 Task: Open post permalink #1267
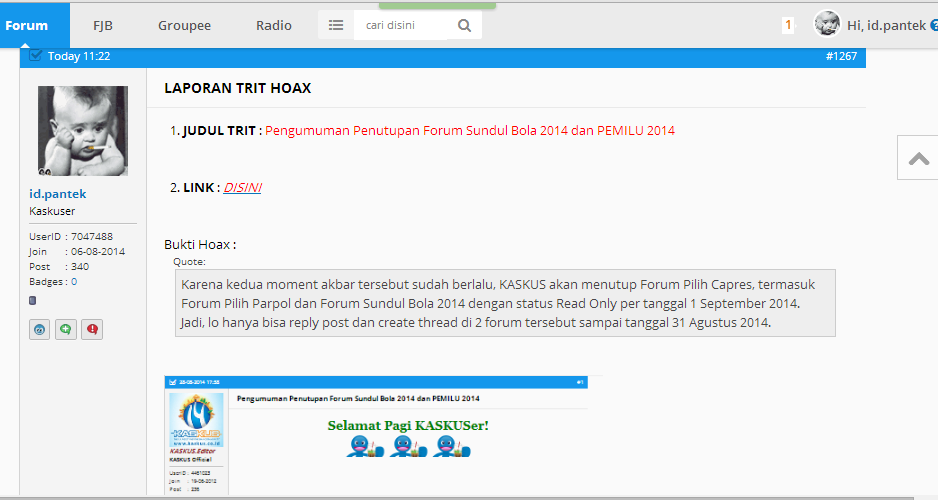(841, 56)
